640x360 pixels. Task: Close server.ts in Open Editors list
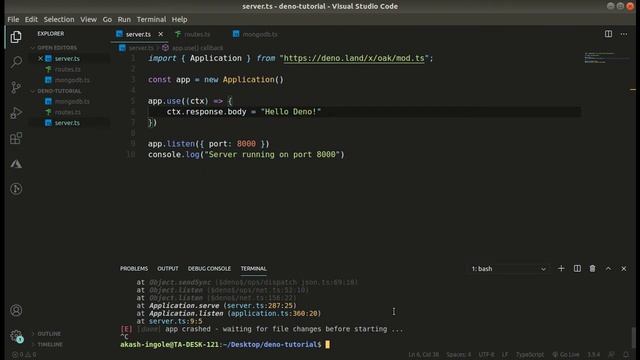click(x=40, y=58)
